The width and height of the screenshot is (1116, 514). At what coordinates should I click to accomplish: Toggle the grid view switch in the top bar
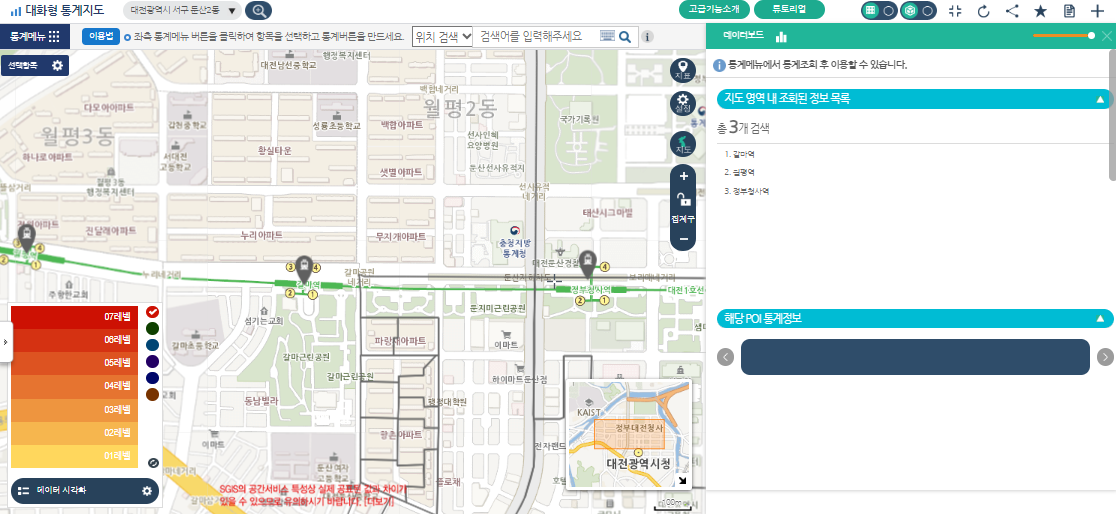point(879,11)
